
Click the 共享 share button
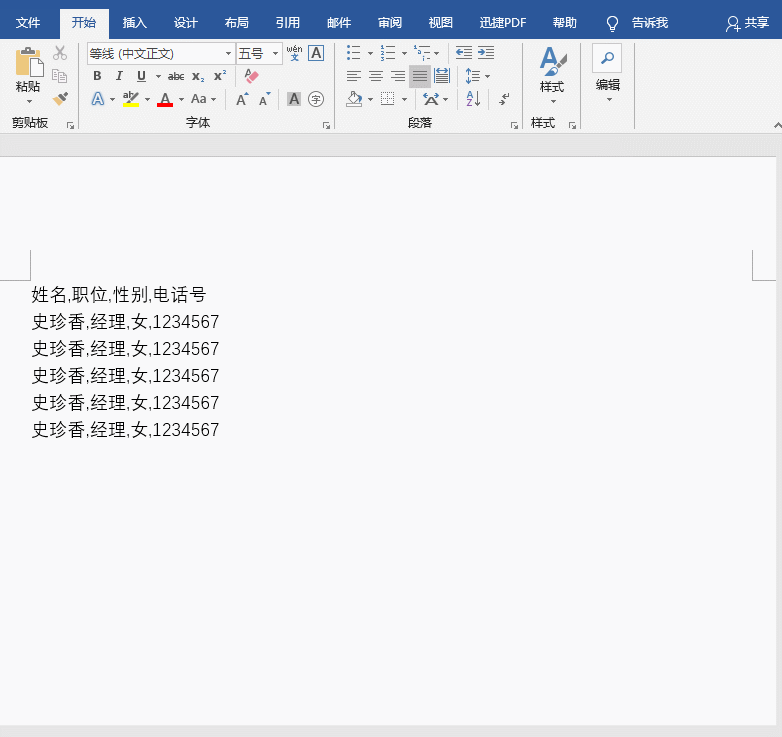747,23
